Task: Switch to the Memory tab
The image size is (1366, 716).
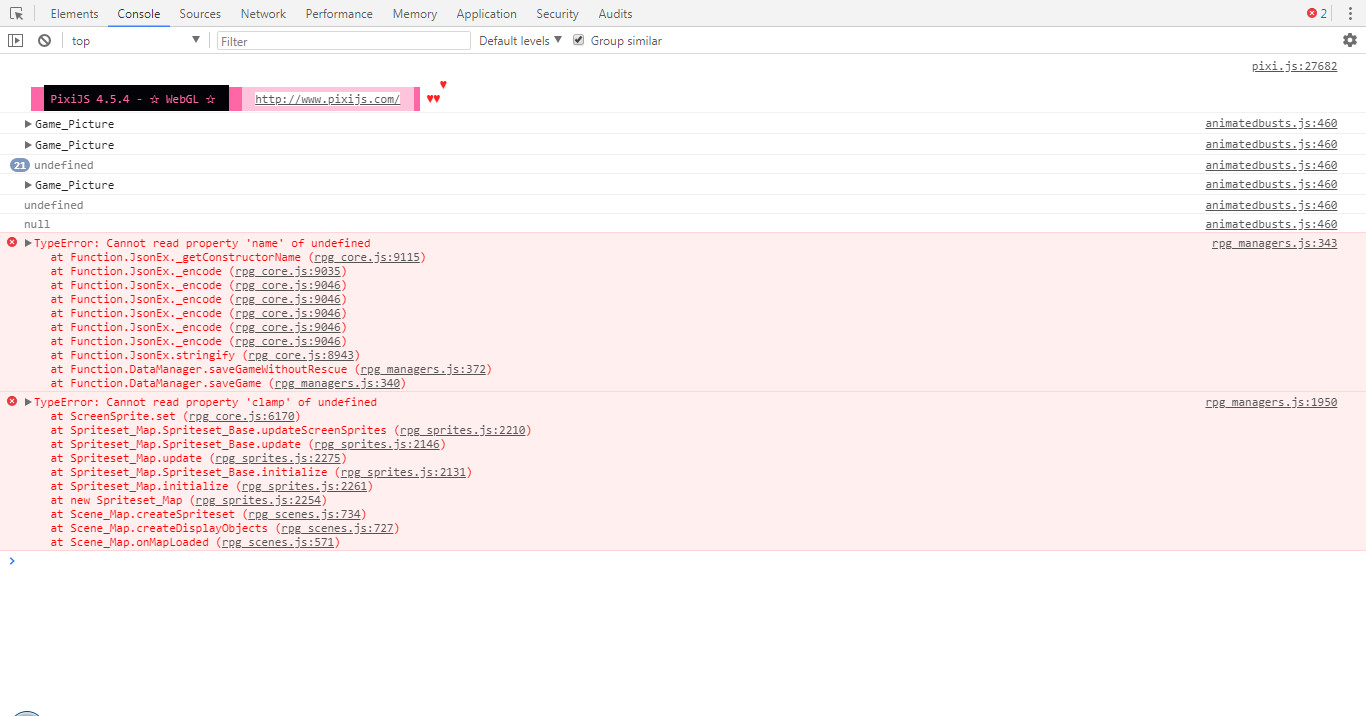Action: coord(415,14)
